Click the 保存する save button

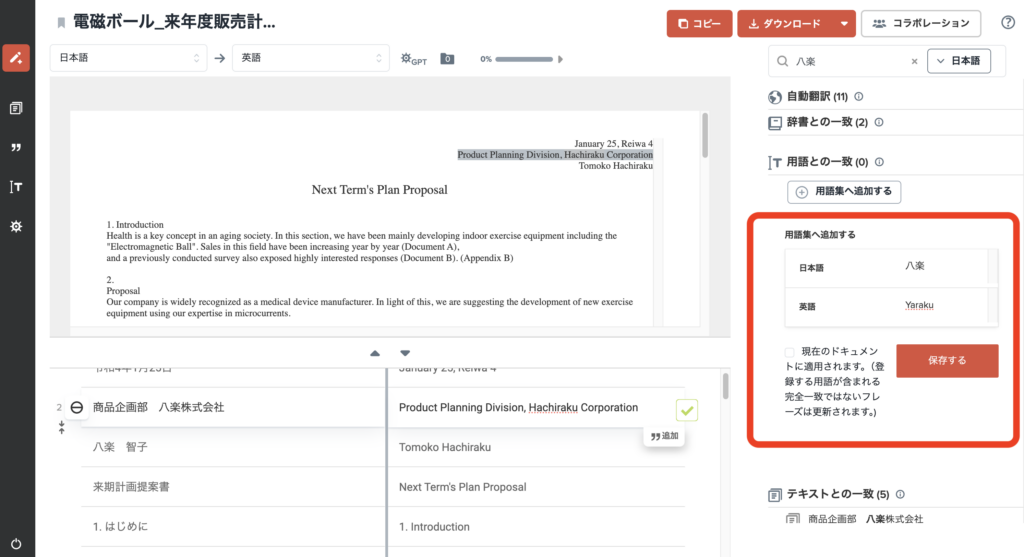pyautogui.click(x=946, y=361)
